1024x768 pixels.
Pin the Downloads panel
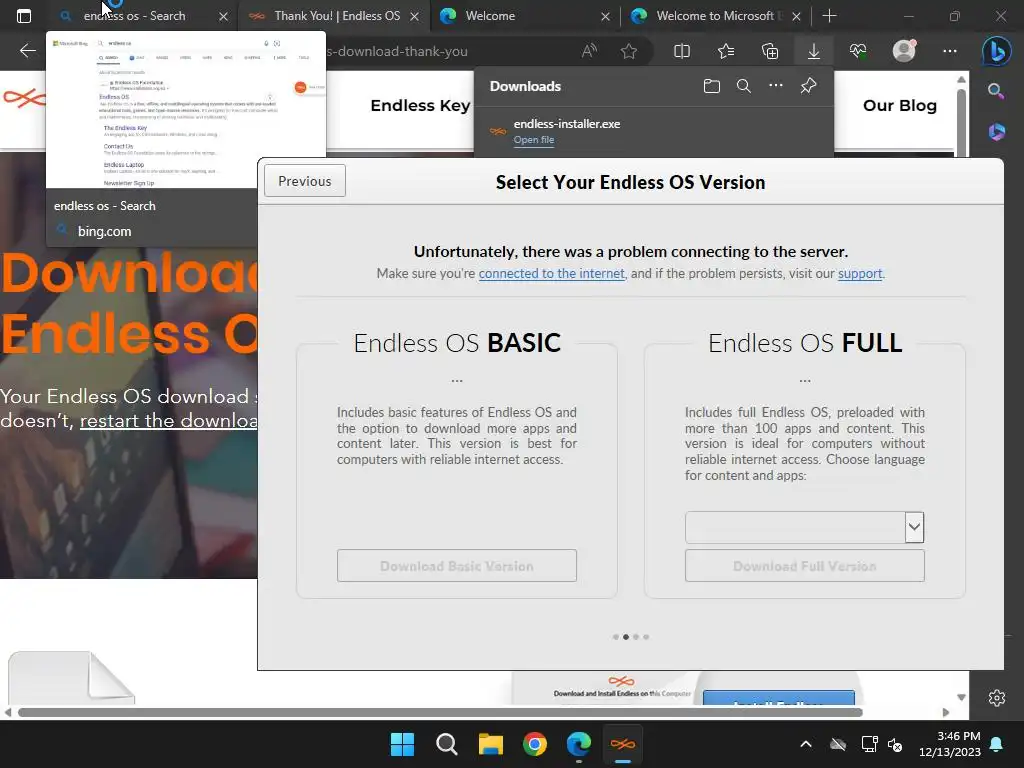808,86
